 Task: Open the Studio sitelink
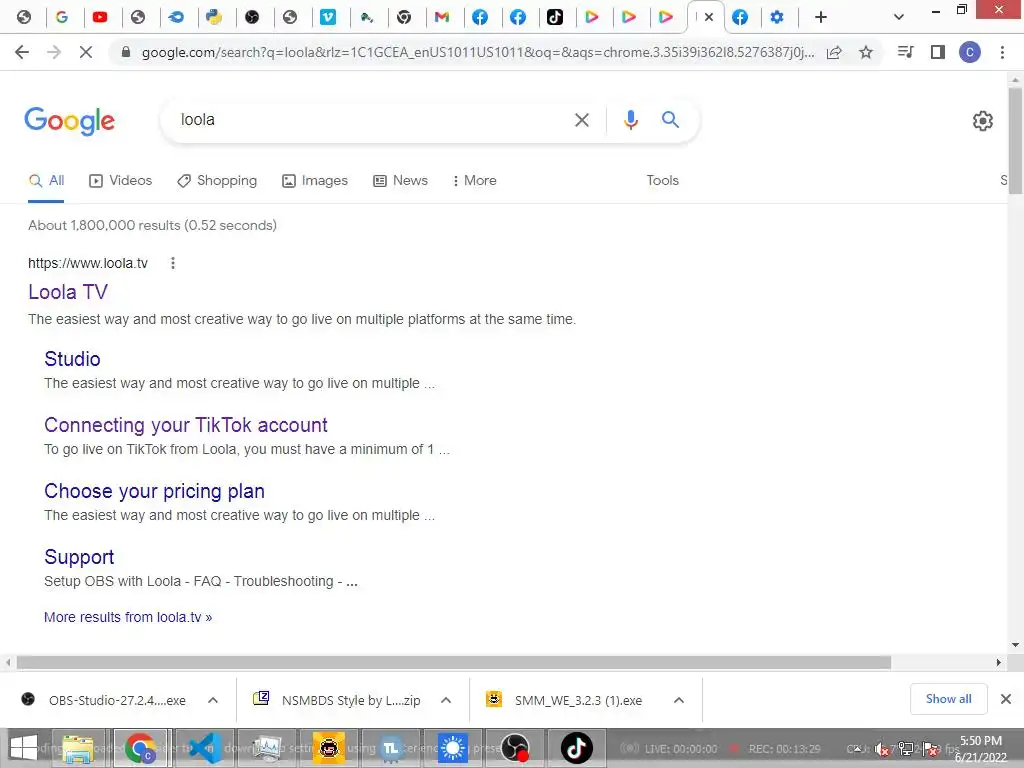pos(72,359)
